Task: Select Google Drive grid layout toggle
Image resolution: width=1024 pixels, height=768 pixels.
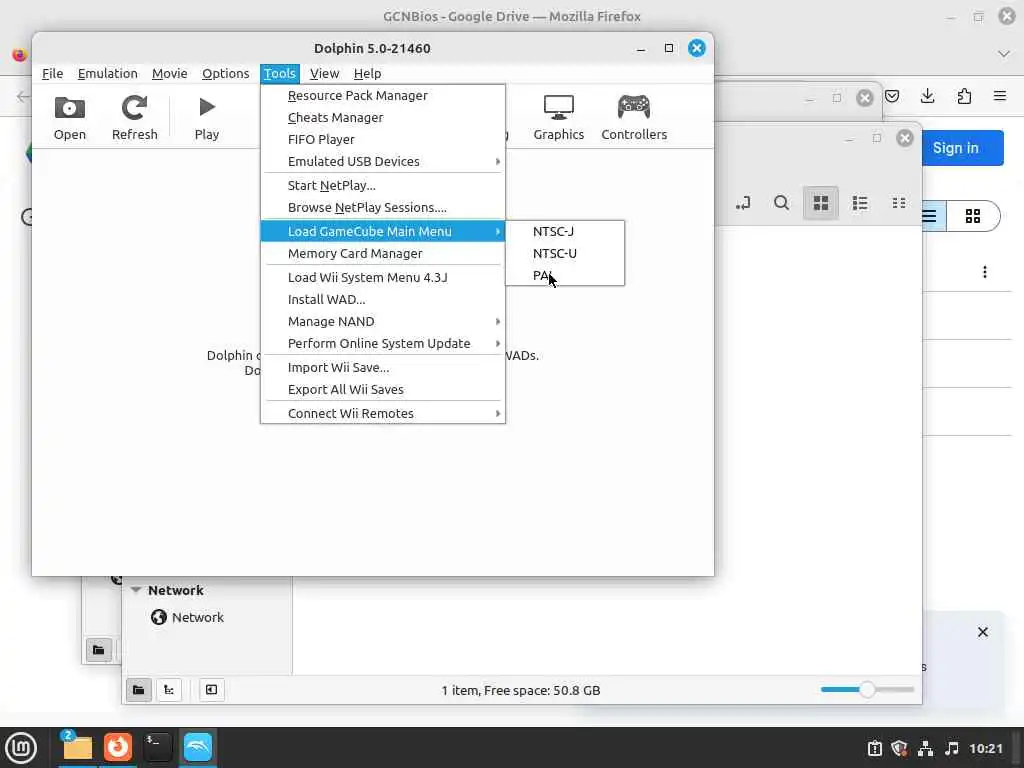Action: pos(973,216)
